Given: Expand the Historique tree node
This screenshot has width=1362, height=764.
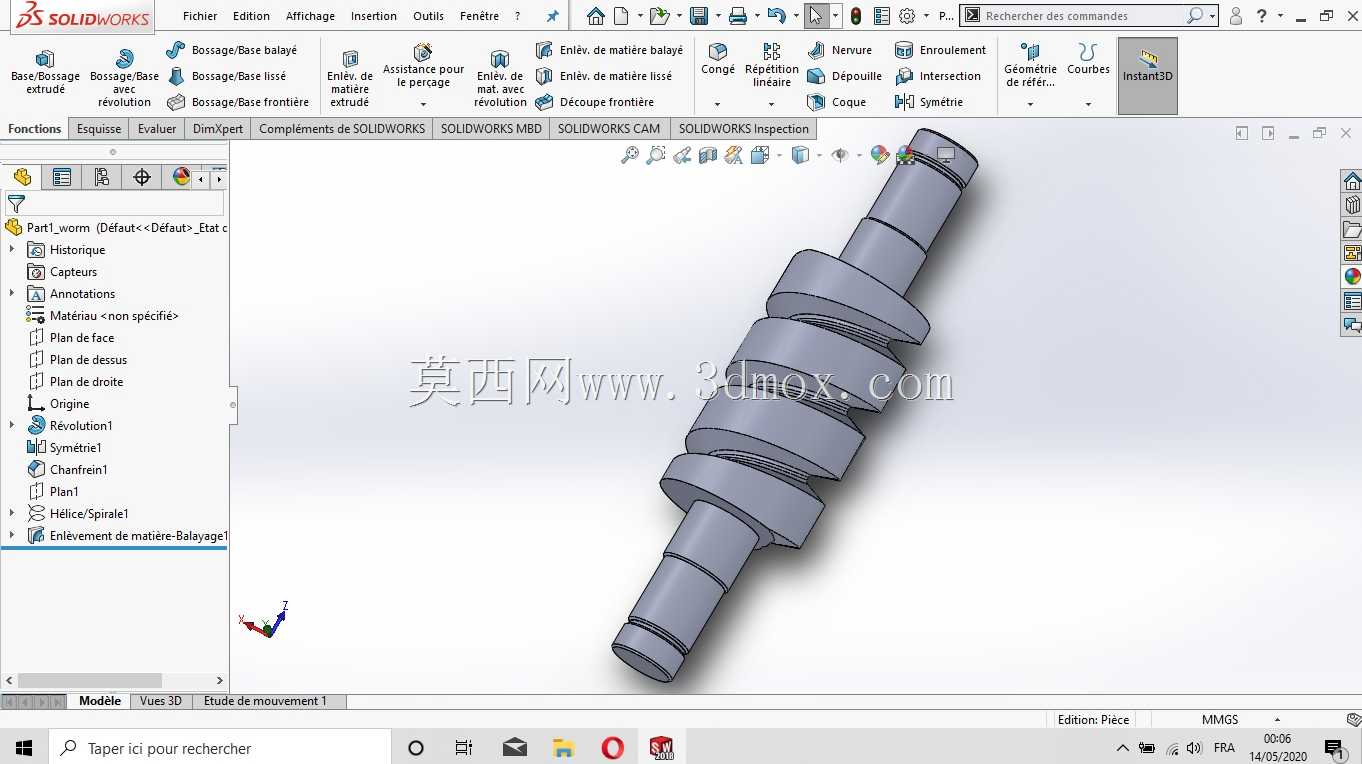Looking at the screenshot, I should [x=12, y=250].
